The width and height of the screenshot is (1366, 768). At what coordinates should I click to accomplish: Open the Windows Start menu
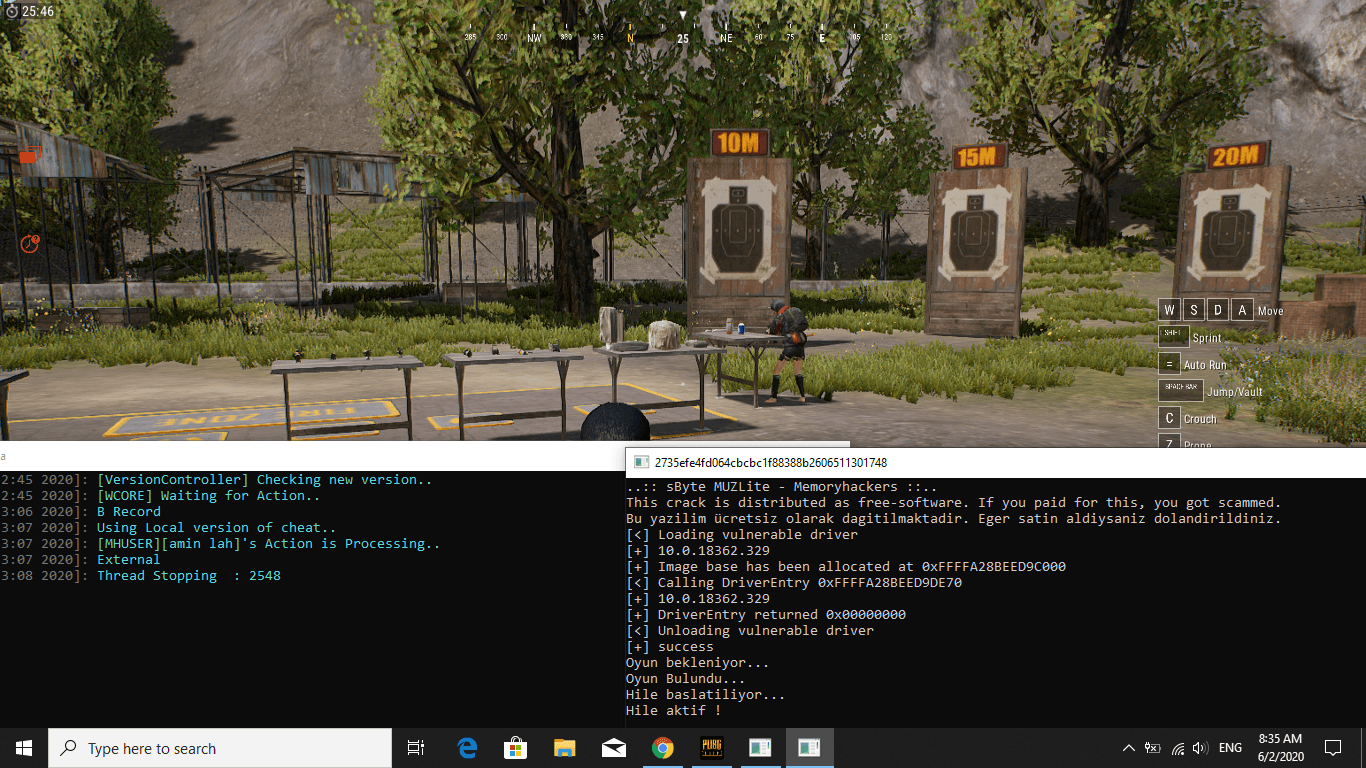click(x=24, y=748)
